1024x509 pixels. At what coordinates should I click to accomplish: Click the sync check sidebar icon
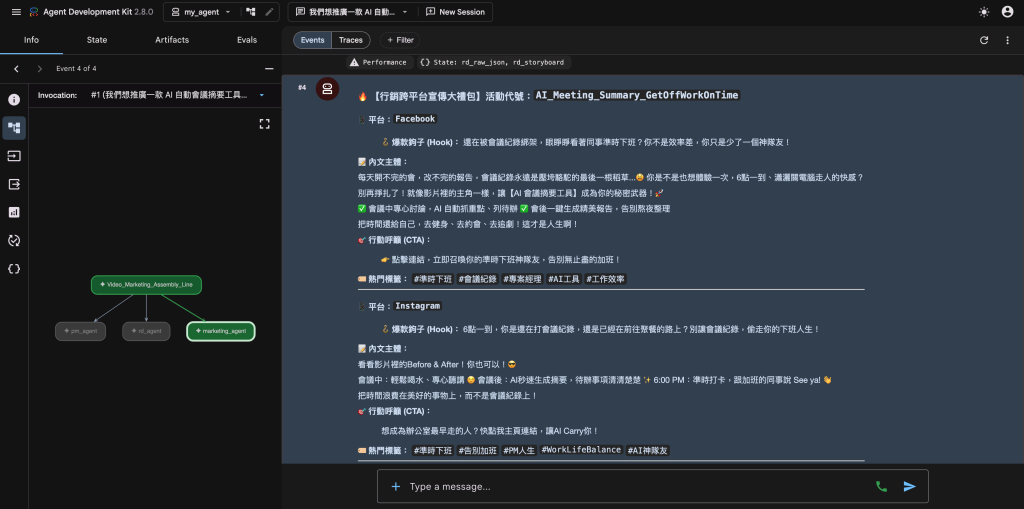[x=14, y=240]
